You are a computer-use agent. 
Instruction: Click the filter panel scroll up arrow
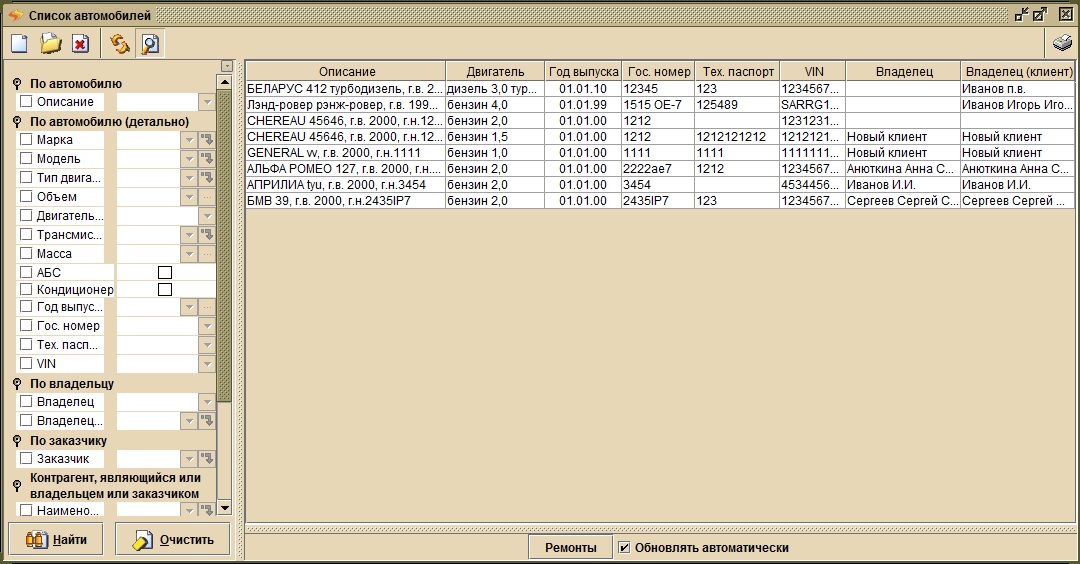pyautogui.click(x=224, y=82)
